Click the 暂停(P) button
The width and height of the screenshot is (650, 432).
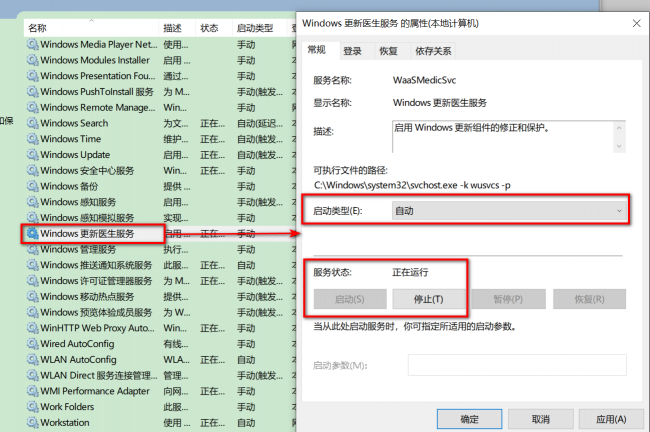[508, 299]
